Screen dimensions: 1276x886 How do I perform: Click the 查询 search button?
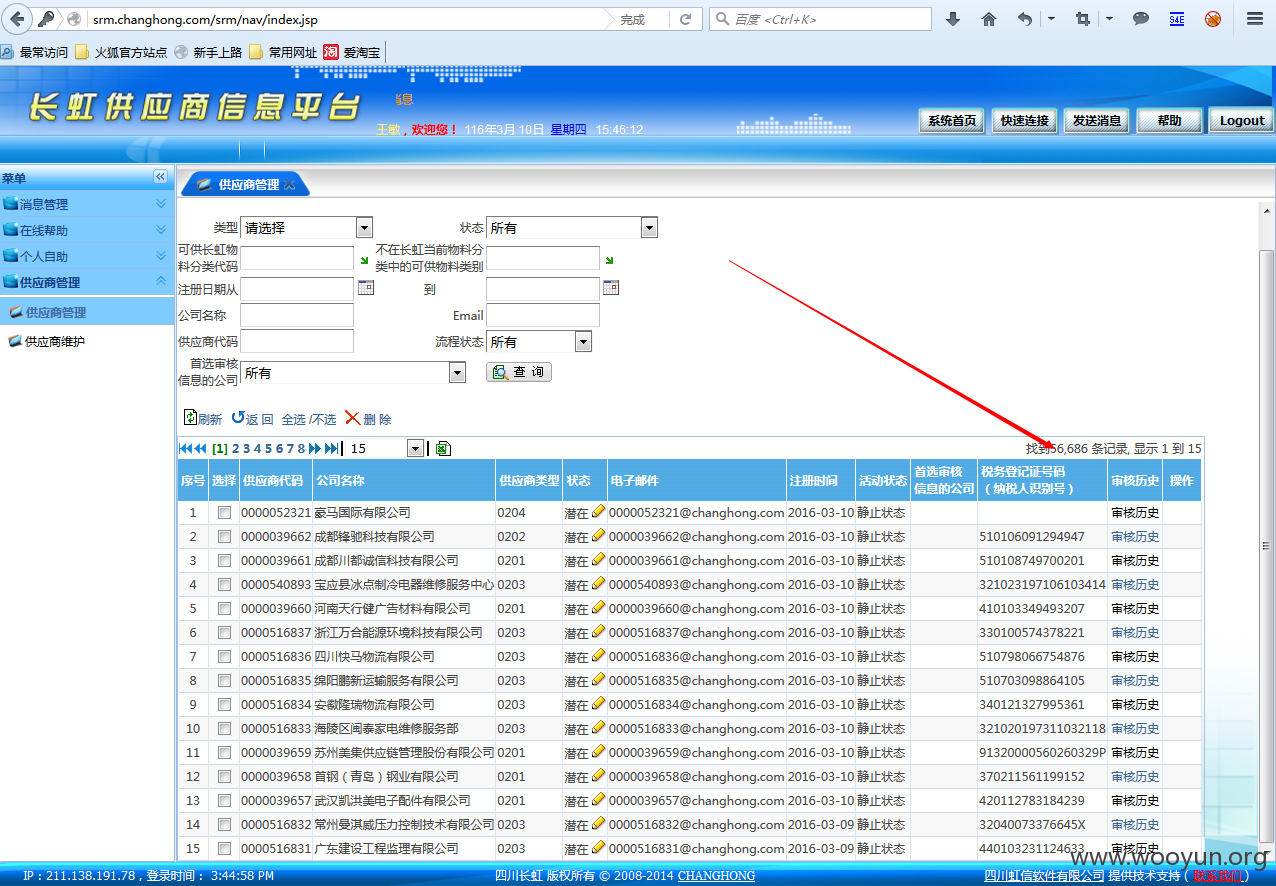(518, 372)
